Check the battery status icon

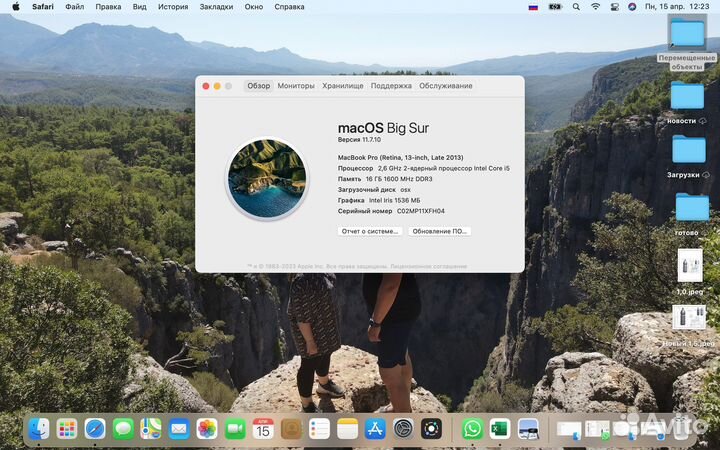[x=555, y=7]
